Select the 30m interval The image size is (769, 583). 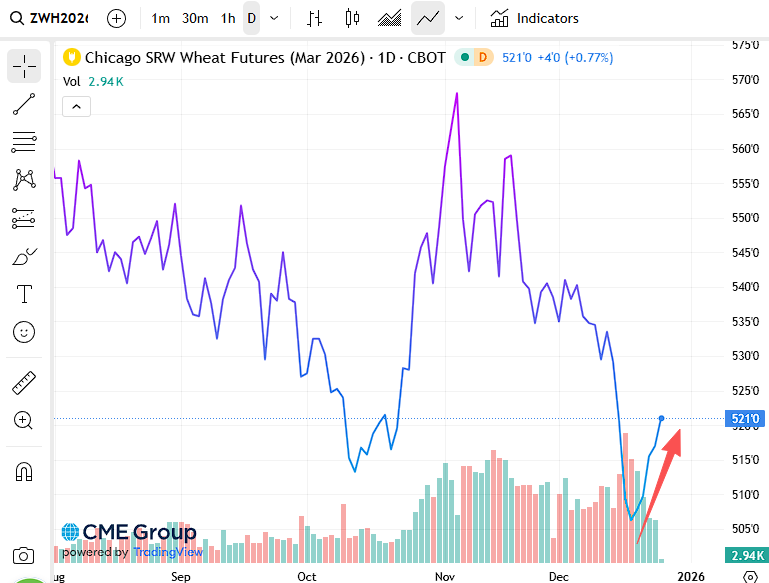click(195, 18)
